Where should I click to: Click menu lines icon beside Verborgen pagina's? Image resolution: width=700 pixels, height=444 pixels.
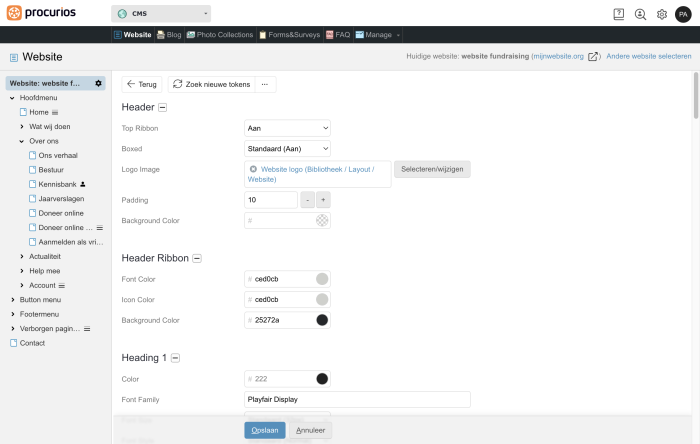coord(87,329)
